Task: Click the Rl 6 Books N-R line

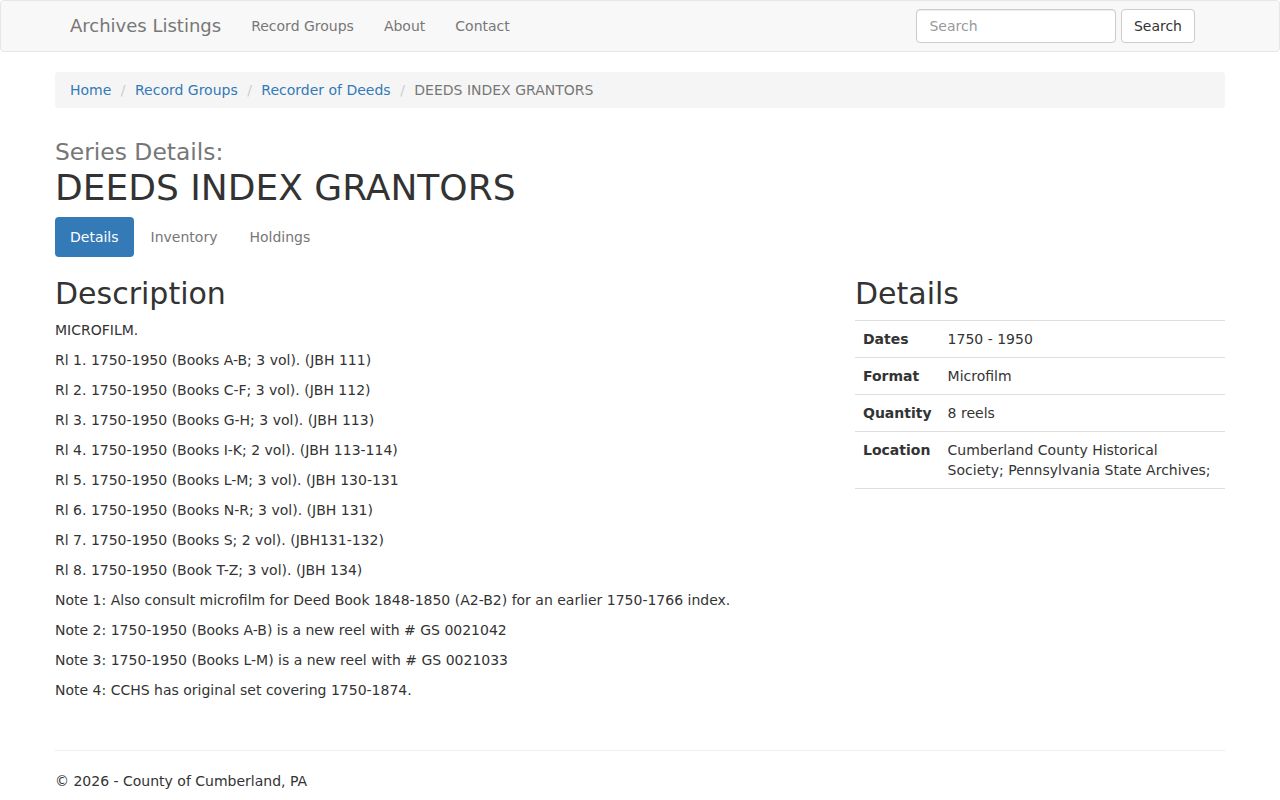Action: pos(214,510)
